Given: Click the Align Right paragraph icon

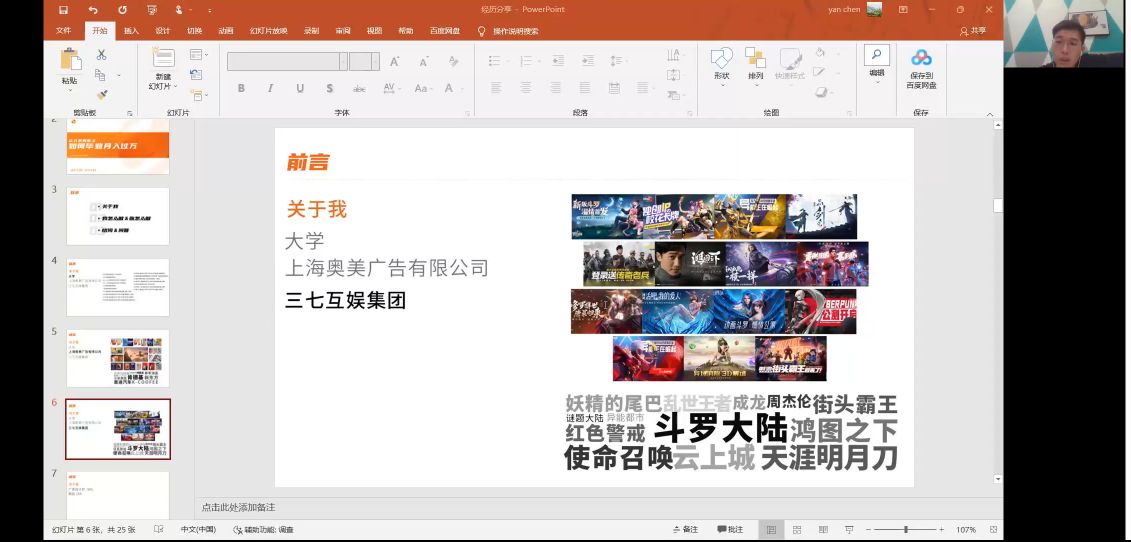Looking at the screenshot, I should tap(555, 88).
